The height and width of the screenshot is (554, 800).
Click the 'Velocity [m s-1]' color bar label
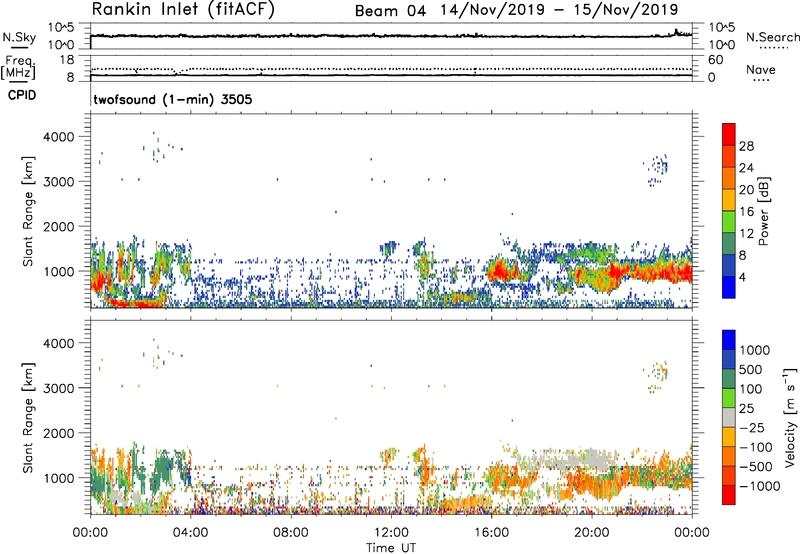[790, 417]
